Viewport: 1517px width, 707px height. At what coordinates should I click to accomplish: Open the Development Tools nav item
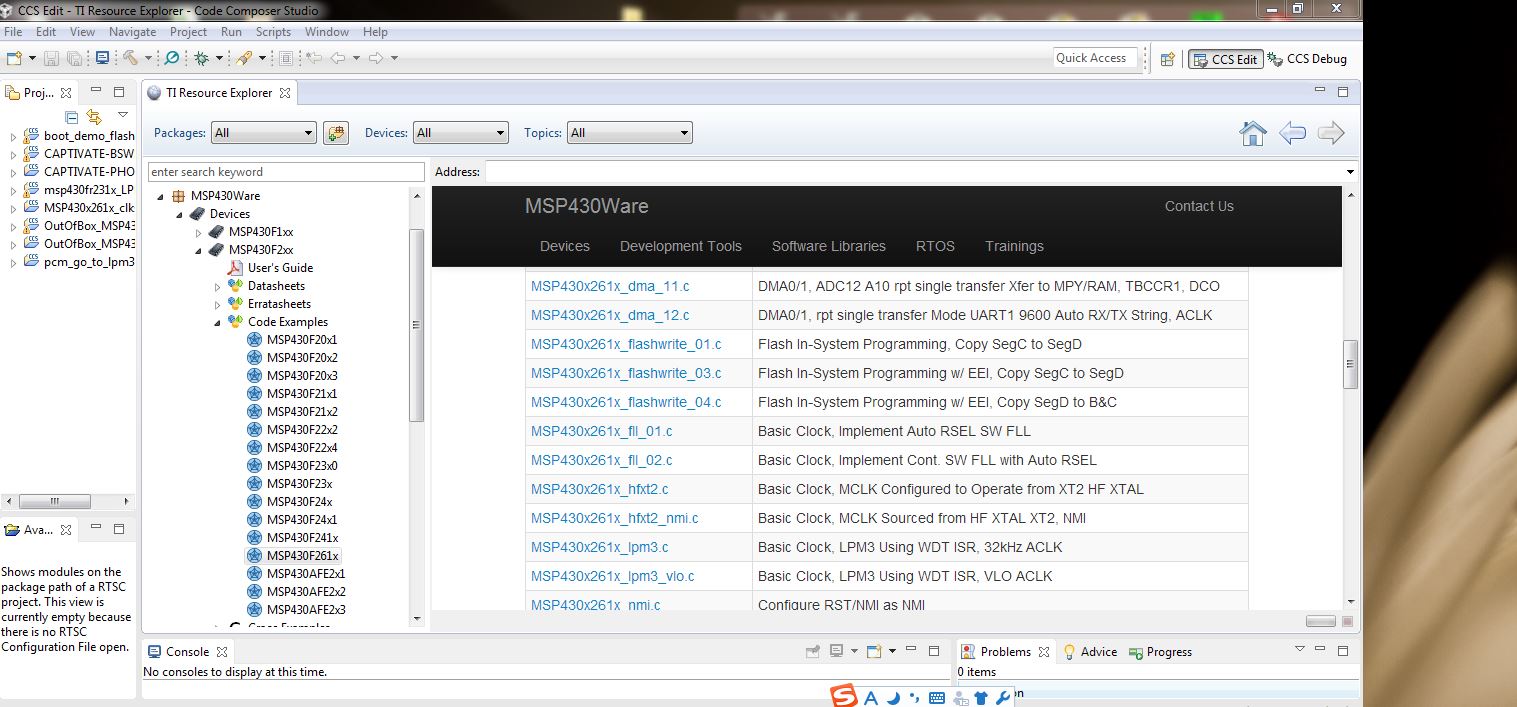[x=681, y=246]
